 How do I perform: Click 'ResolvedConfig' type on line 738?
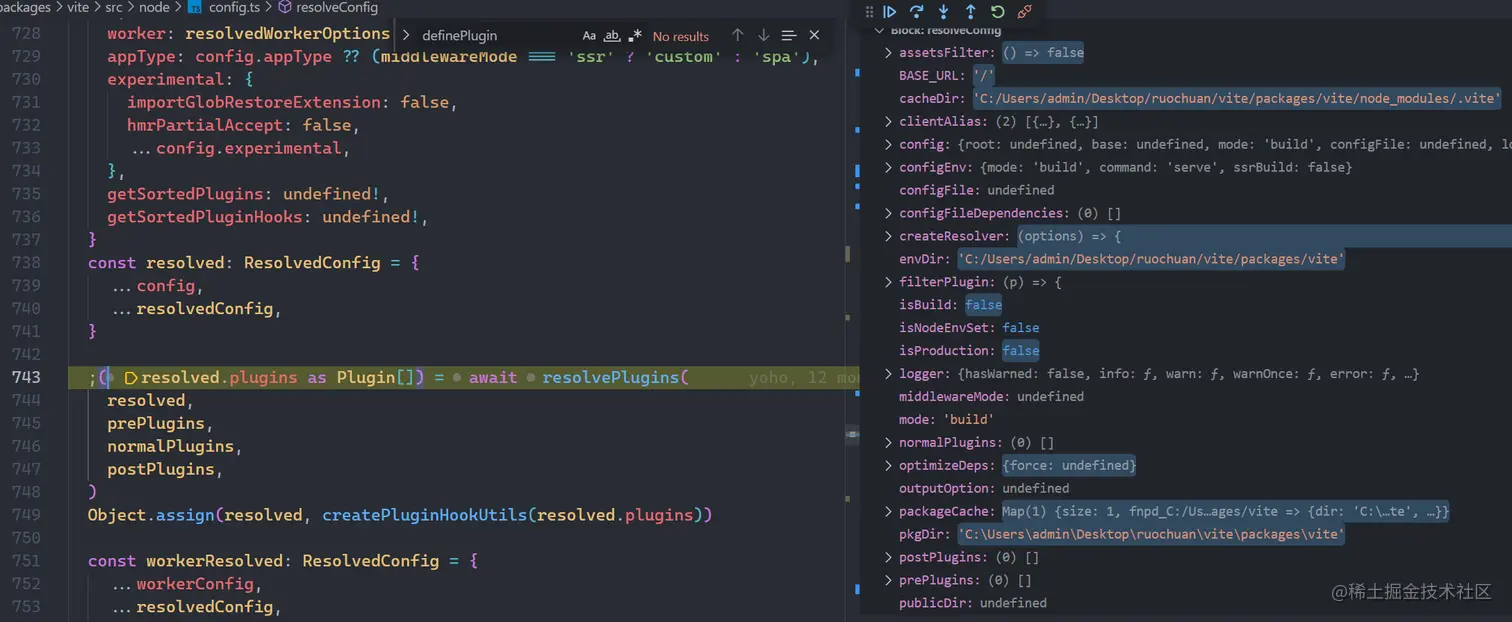pos(312,263)
